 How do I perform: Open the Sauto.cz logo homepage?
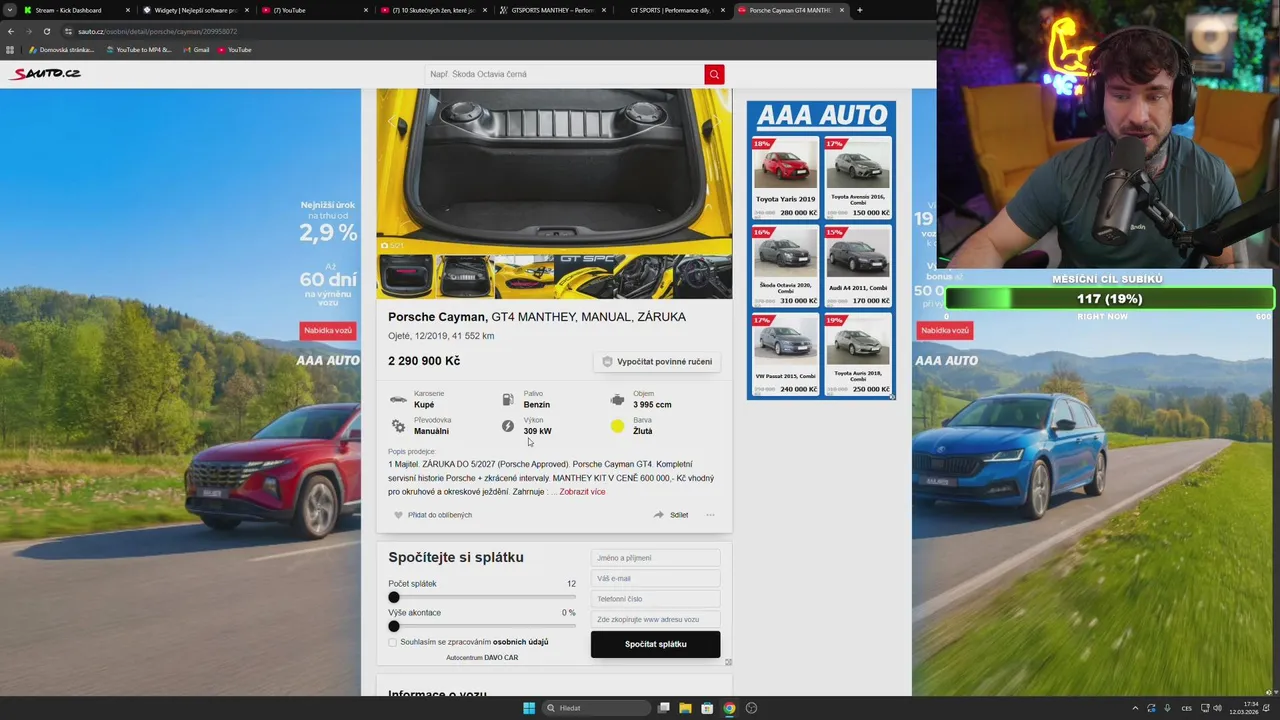coord(46,74)
